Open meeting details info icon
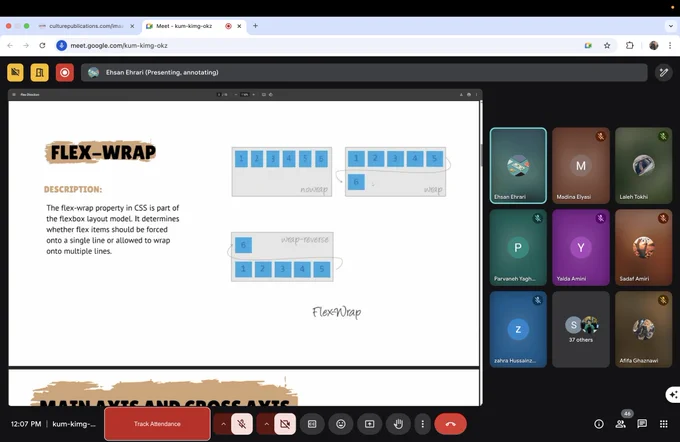Viewport: 680px width, 442px height. 598,424
